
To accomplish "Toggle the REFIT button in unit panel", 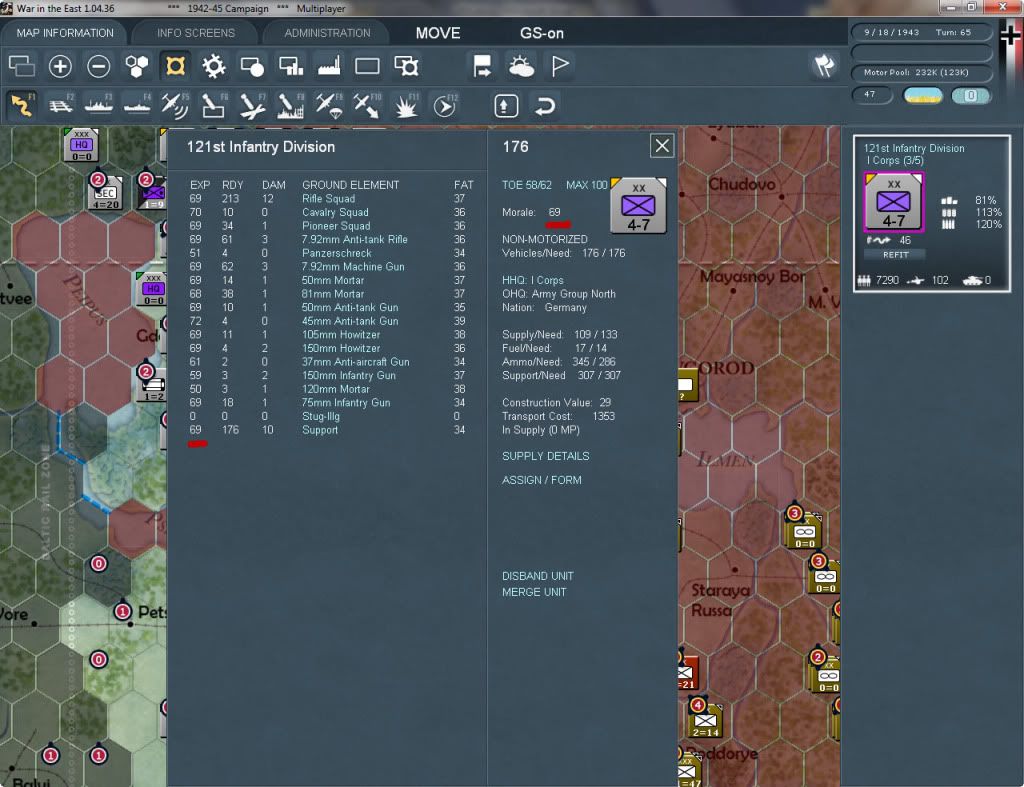I will pyautogui.click(x=895, y=255).
